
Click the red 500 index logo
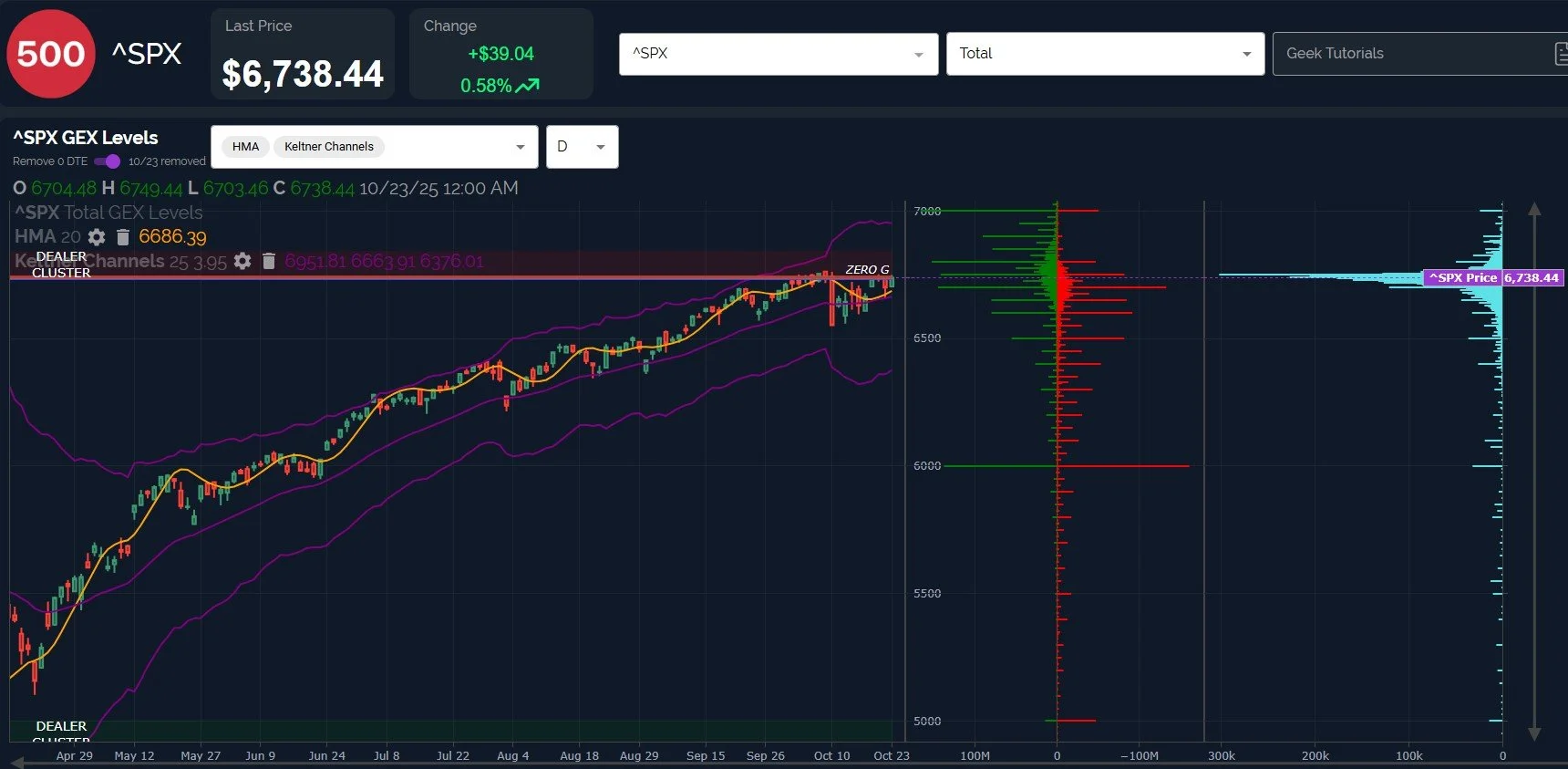point(51,54)
